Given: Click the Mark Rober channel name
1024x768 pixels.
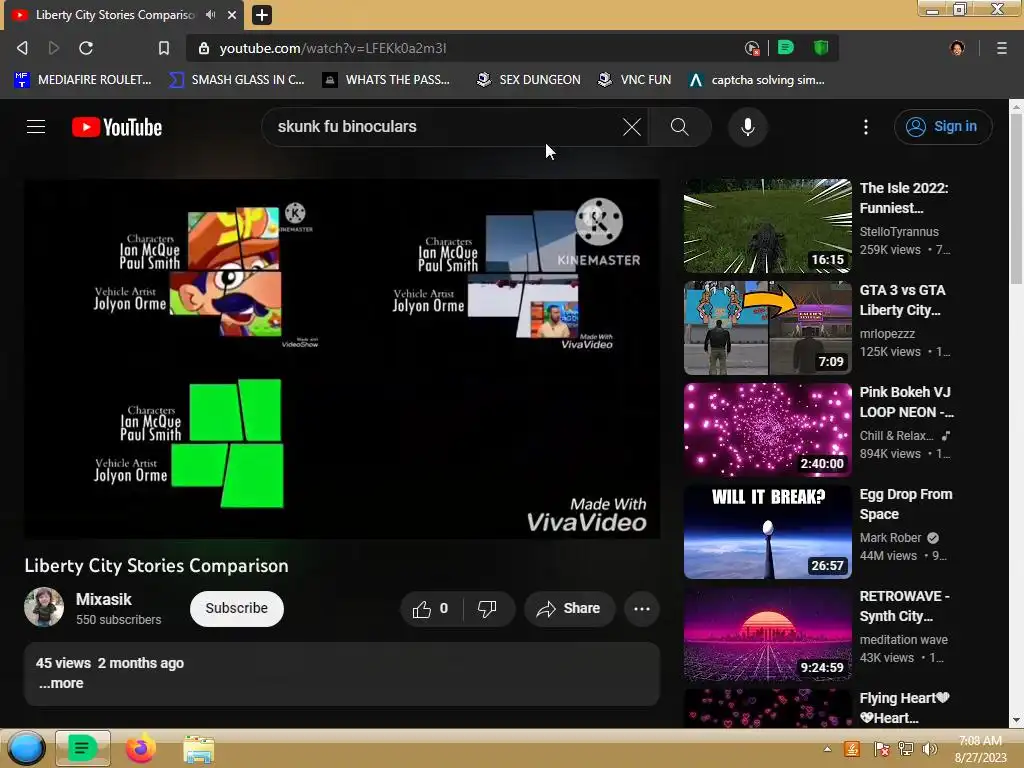Looking at the screenshot, I should click(x=890, y=537).
